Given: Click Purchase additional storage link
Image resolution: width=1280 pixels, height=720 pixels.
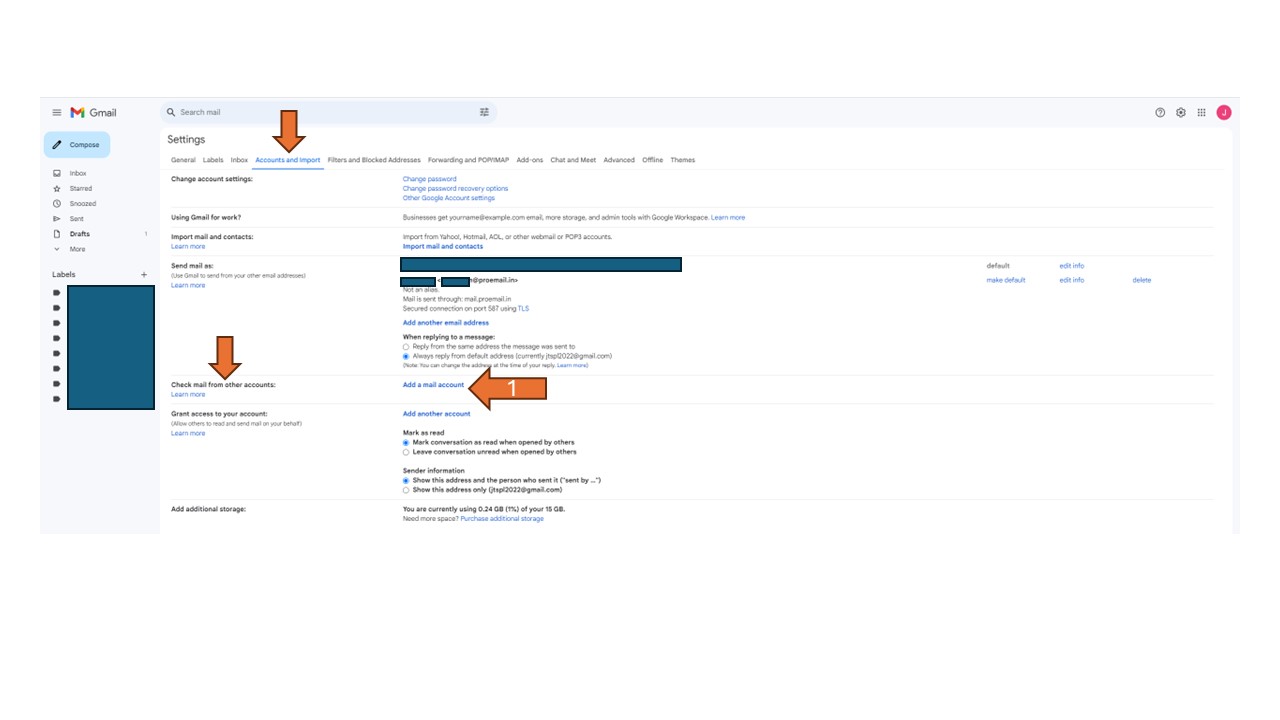Looking at the screenshot, I should pyautogui.click(x=502, y=519).
